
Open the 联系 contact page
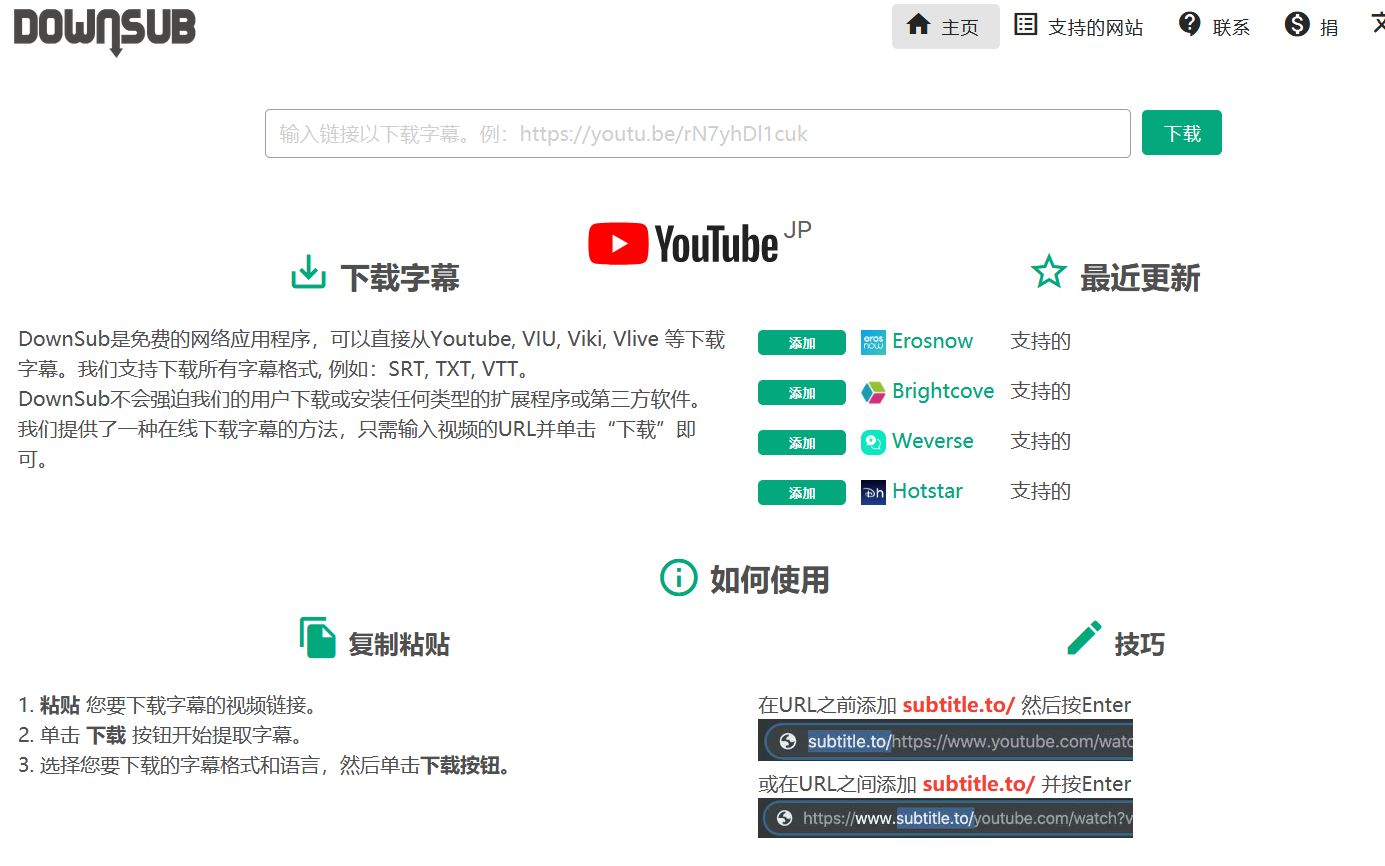(1215, 26)
